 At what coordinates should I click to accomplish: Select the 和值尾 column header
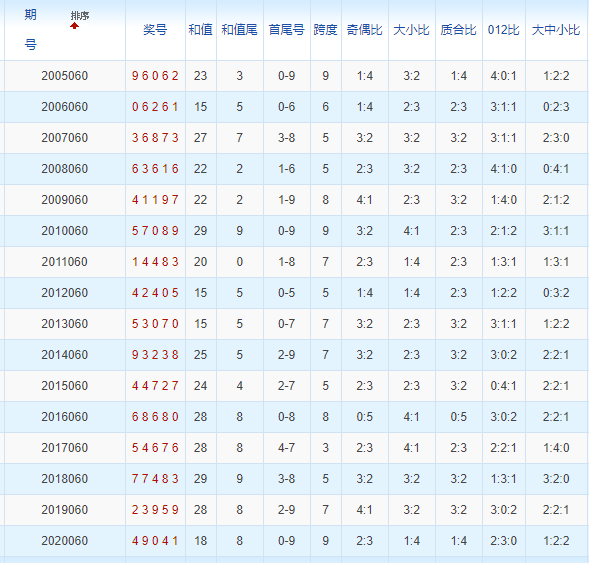(x=240, y=30)
